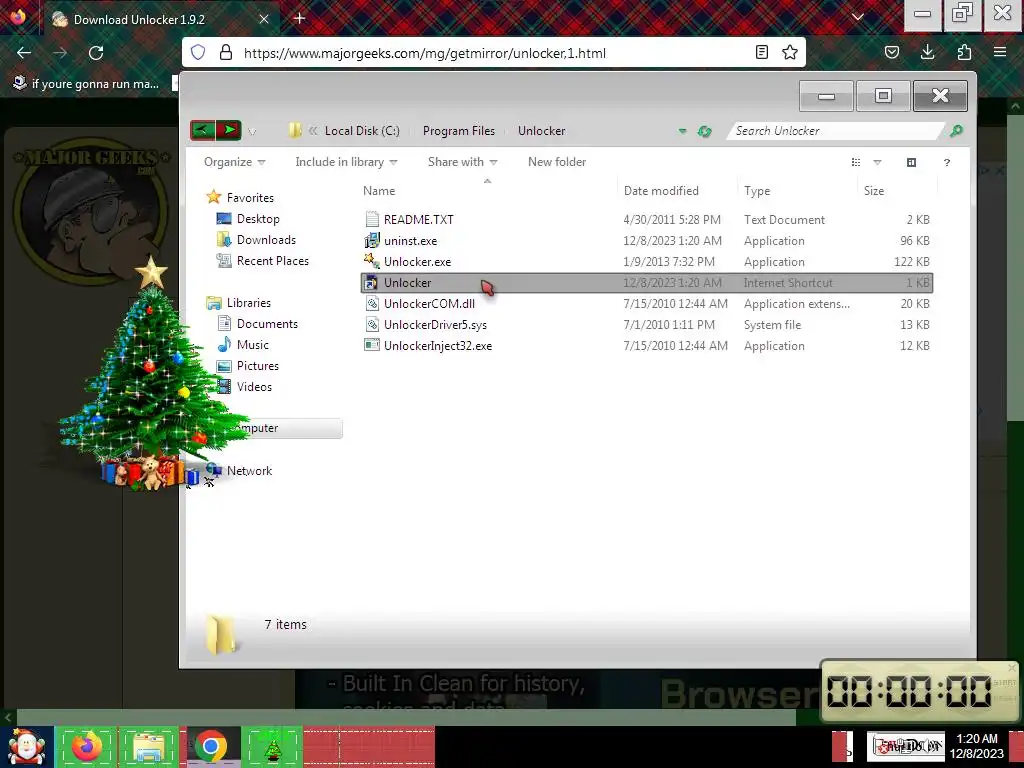The height and width of the screenshot is (768, 1024).
Task: Select the README.TXT file
Action: click(647, 220)
